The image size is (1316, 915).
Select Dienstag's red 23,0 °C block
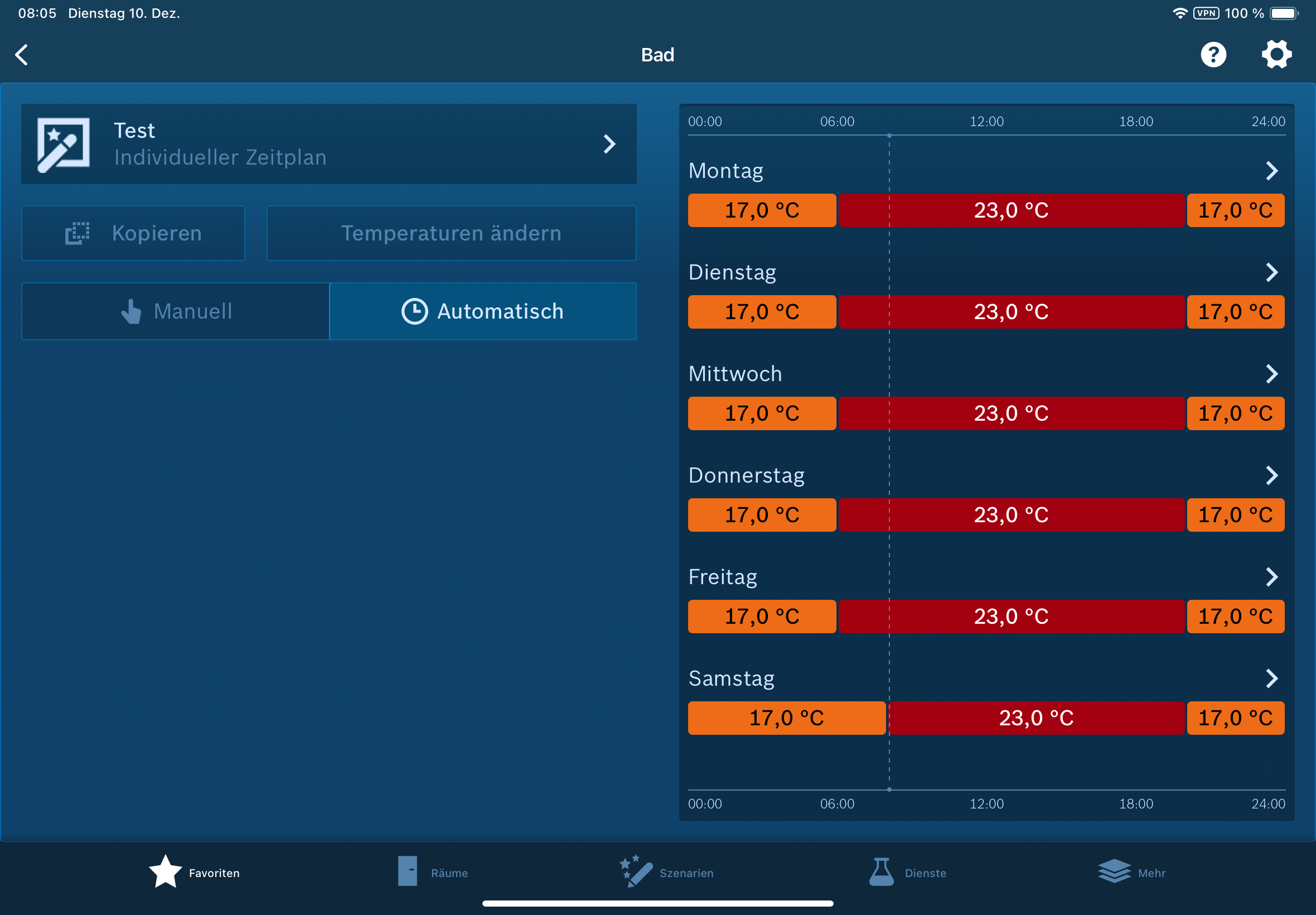click(x=1010, y=312)
